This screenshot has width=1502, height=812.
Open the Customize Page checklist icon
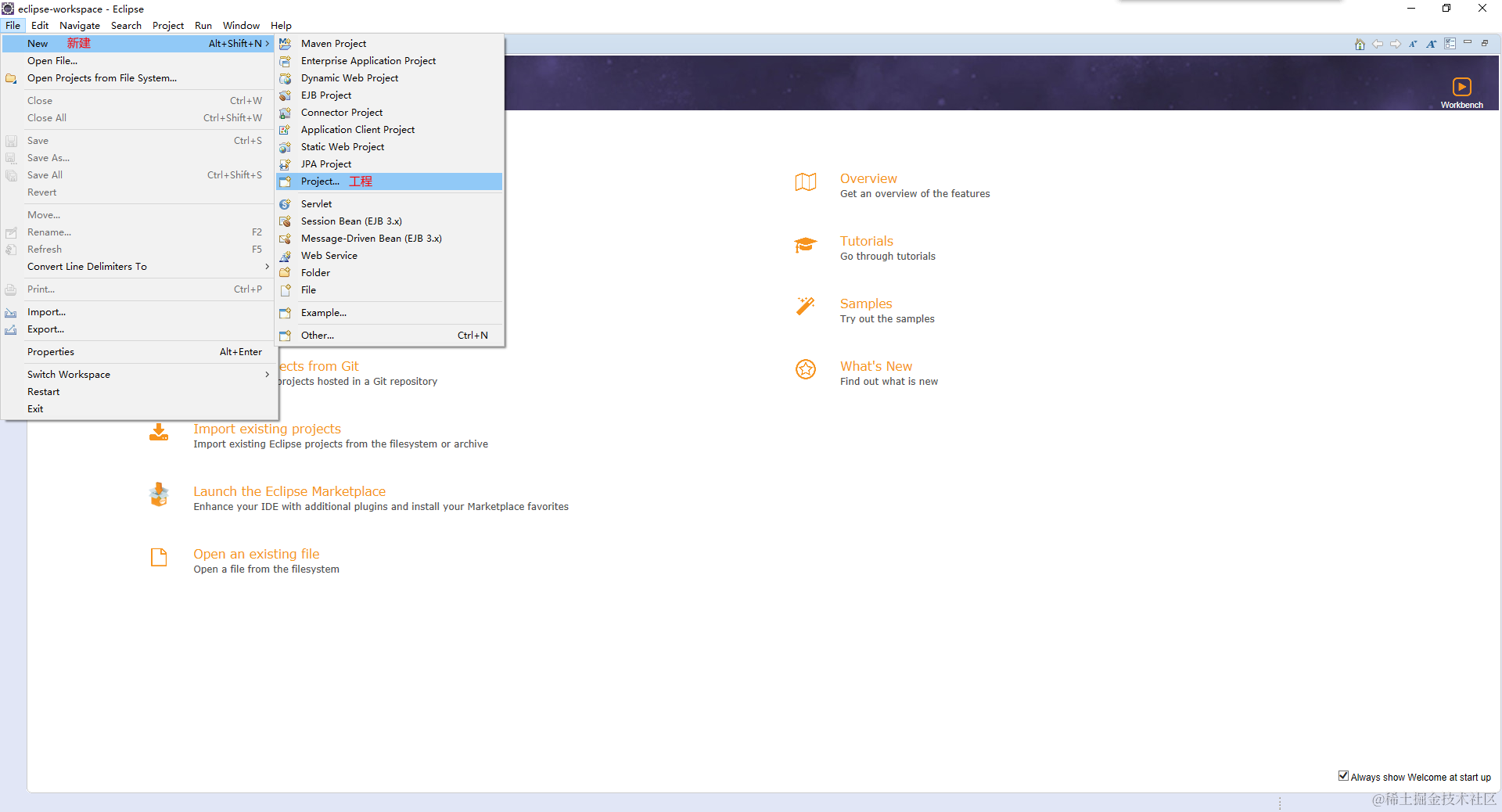(x=1450, y=44)
